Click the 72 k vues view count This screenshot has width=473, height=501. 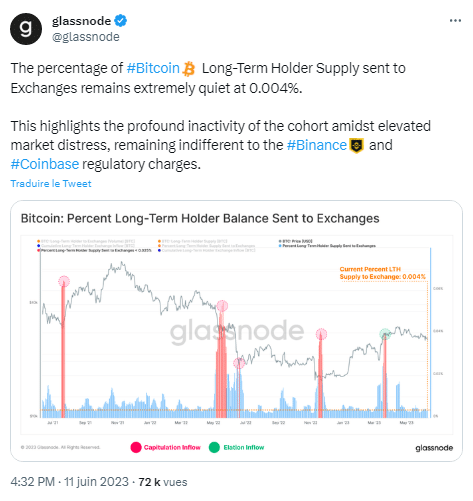coord(163,482)
